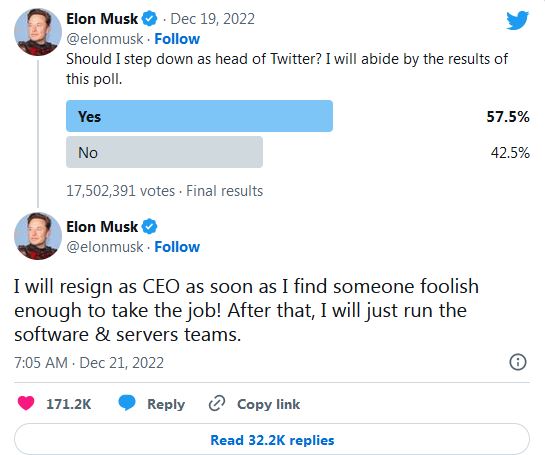This screenshot has height=455, width=545.
Task: Follow @elonmusk from the poll tweet
Action: (x=177, y=39)
